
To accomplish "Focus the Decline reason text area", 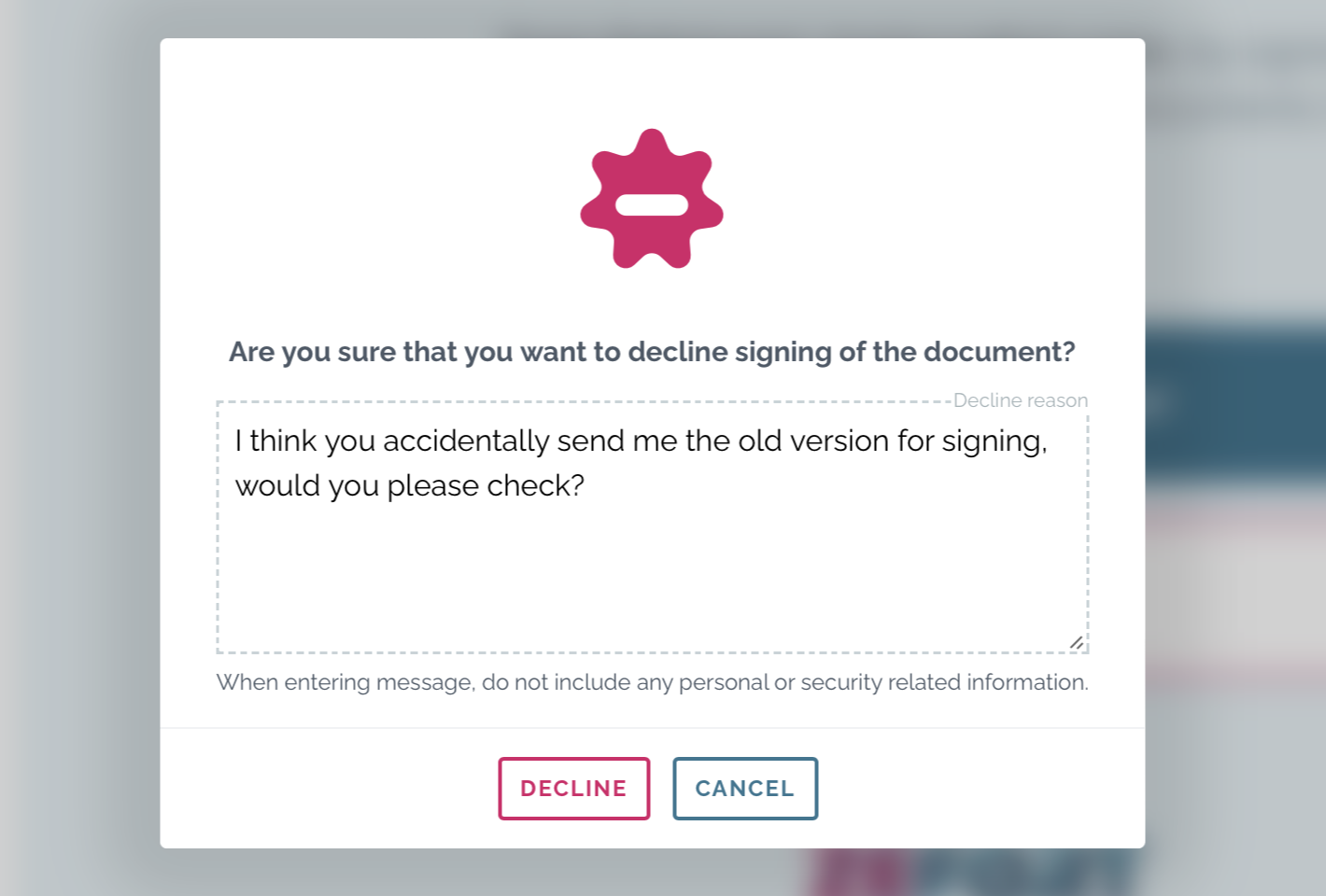I will click(652, 527).
